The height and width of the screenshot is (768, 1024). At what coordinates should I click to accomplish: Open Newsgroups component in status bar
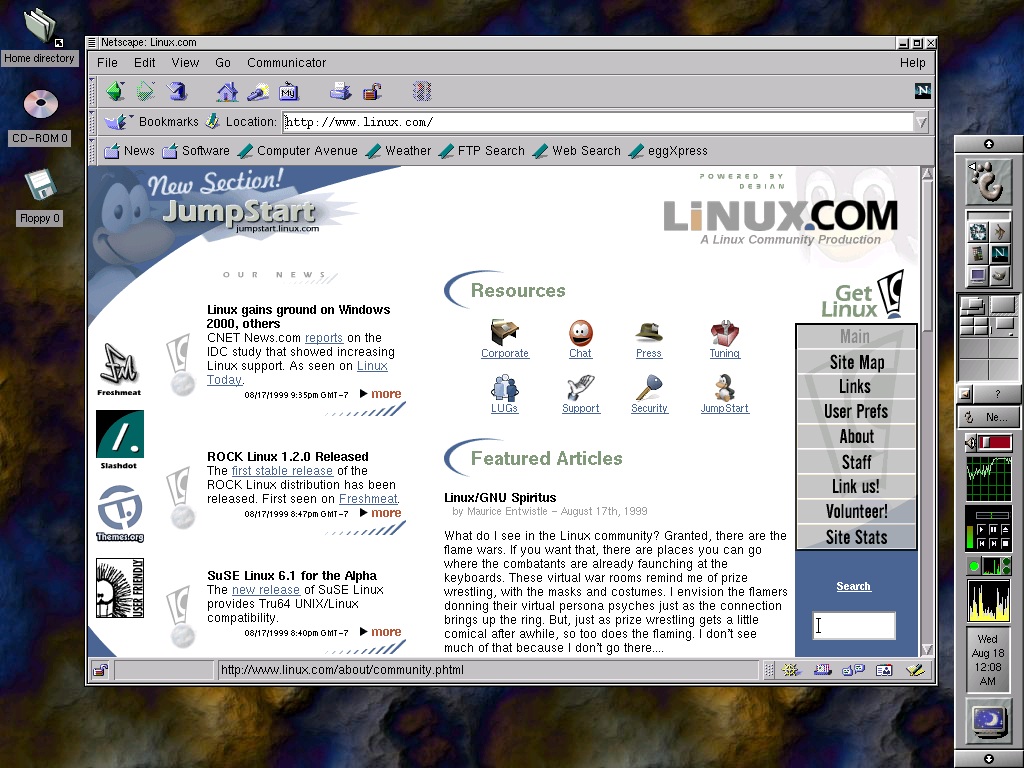(x=853, y=670)
